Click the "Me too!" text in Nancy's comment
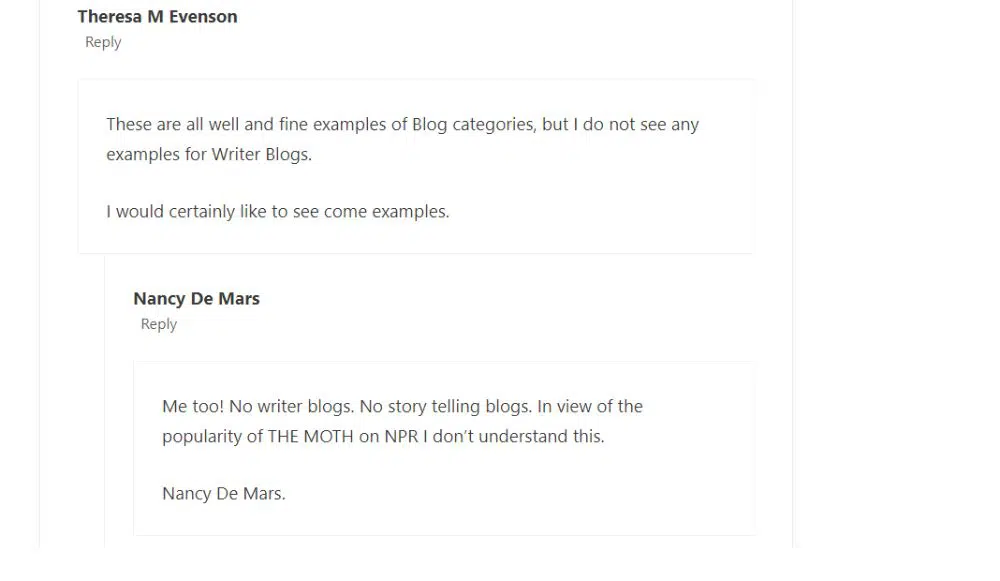This screenshot has width=1000, height=581. click(193, 407)
